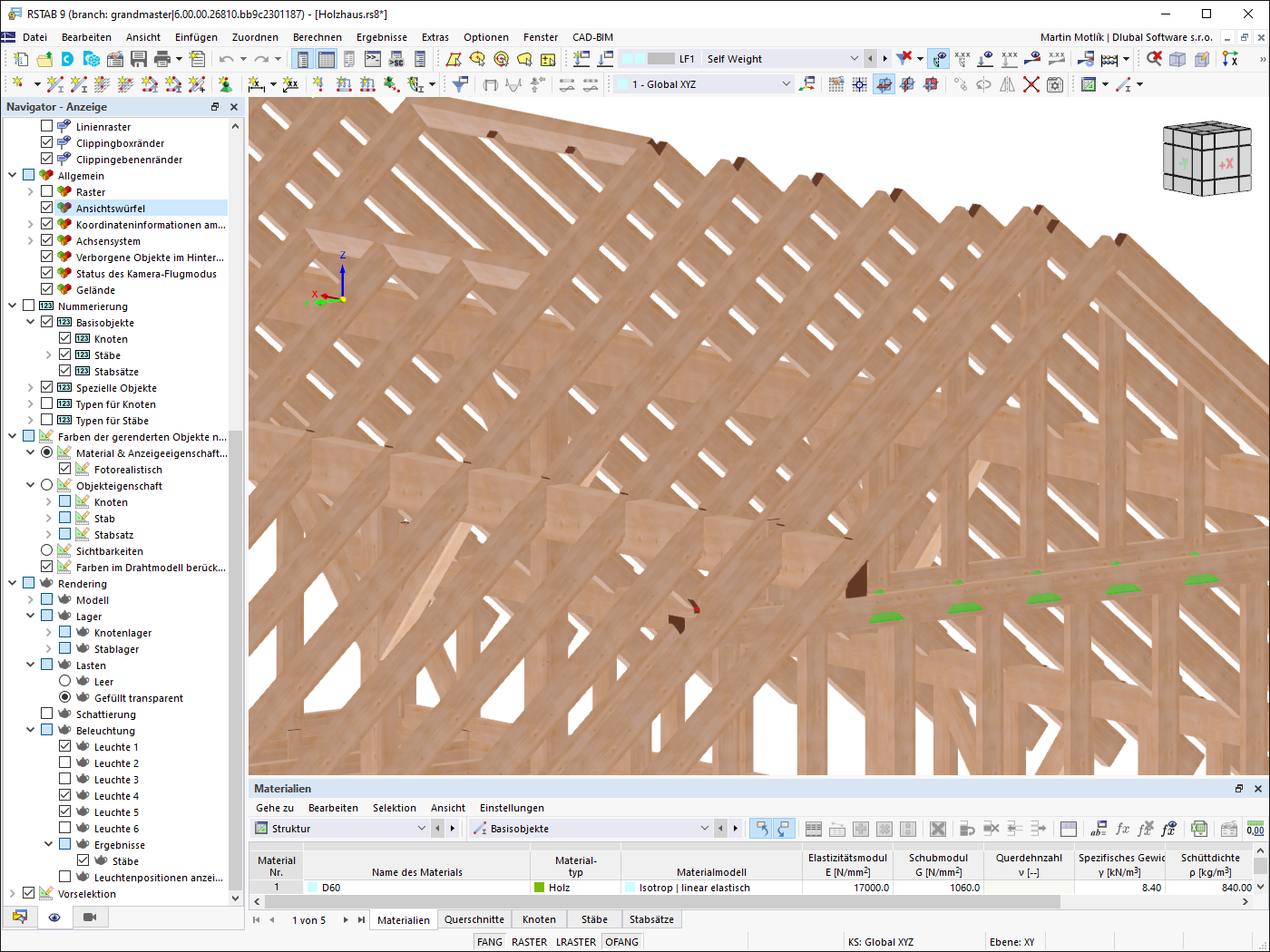Viewport: 1270px width, 952px height.
Task: Open the console window icon
Action: [373, 59]
